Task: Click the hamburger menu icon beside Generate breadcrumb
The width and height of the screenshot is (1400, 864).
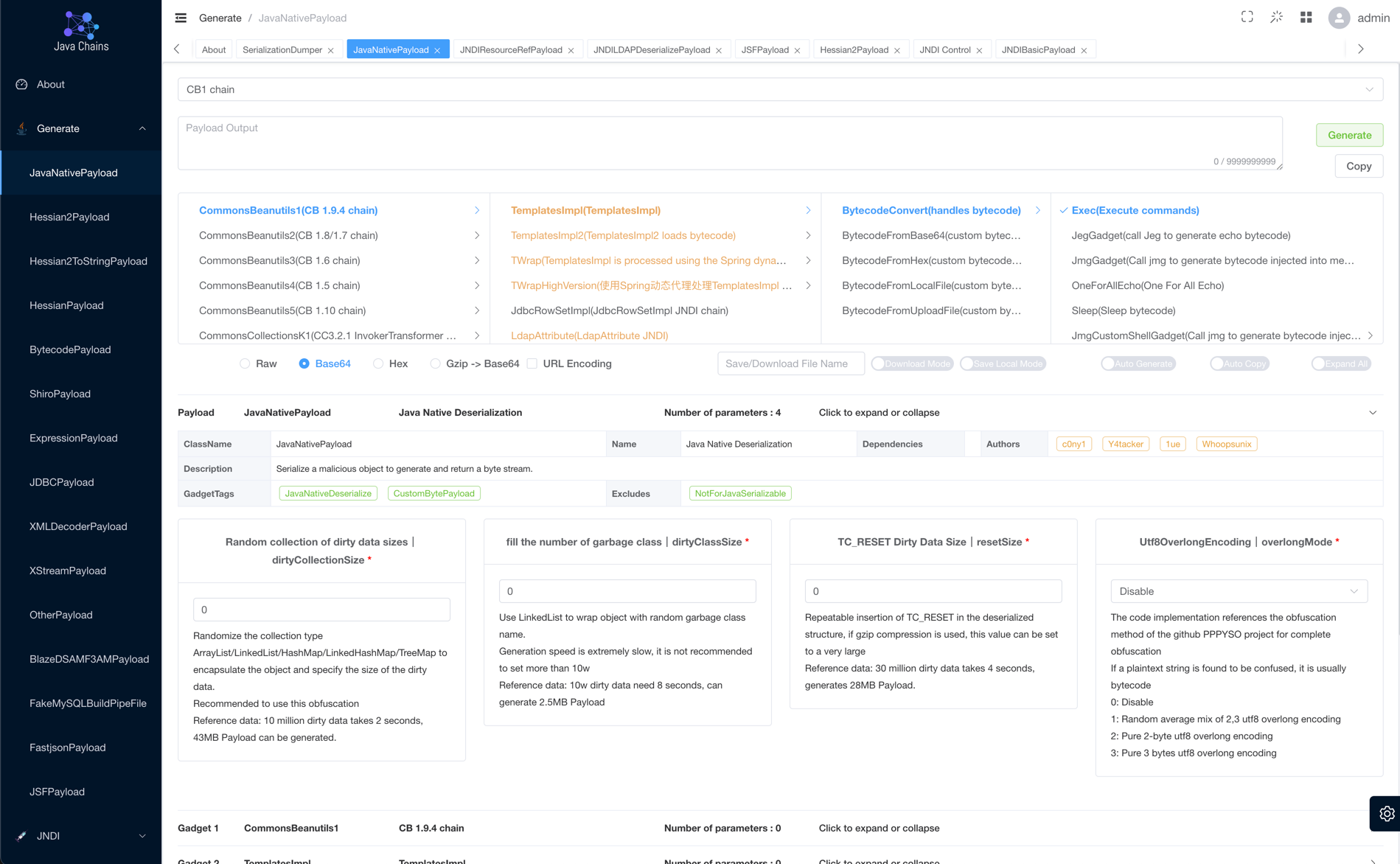Action: (x=180, y=18)
